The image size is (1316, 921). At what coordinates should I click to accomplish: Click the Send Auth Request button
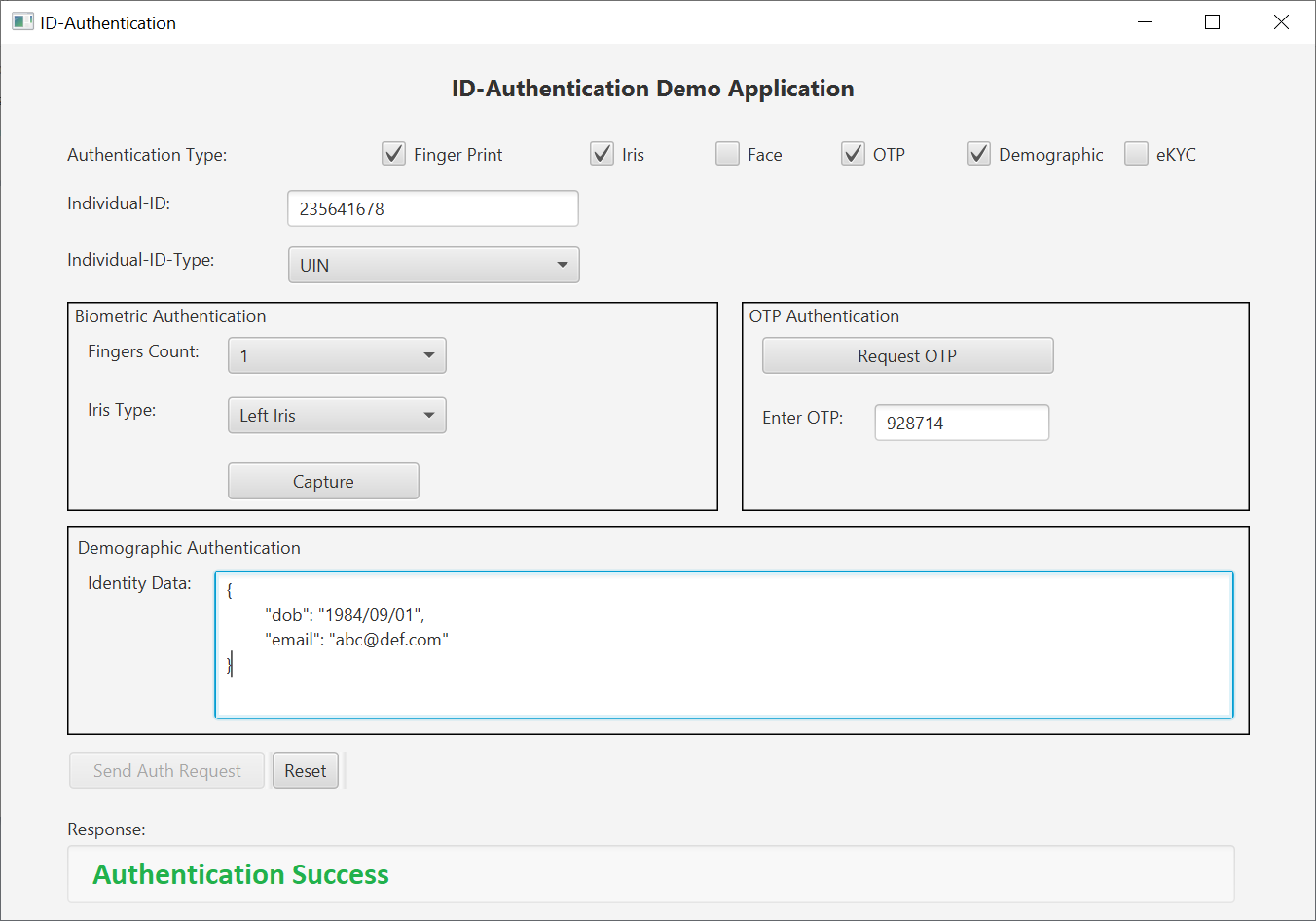(166, 770)
